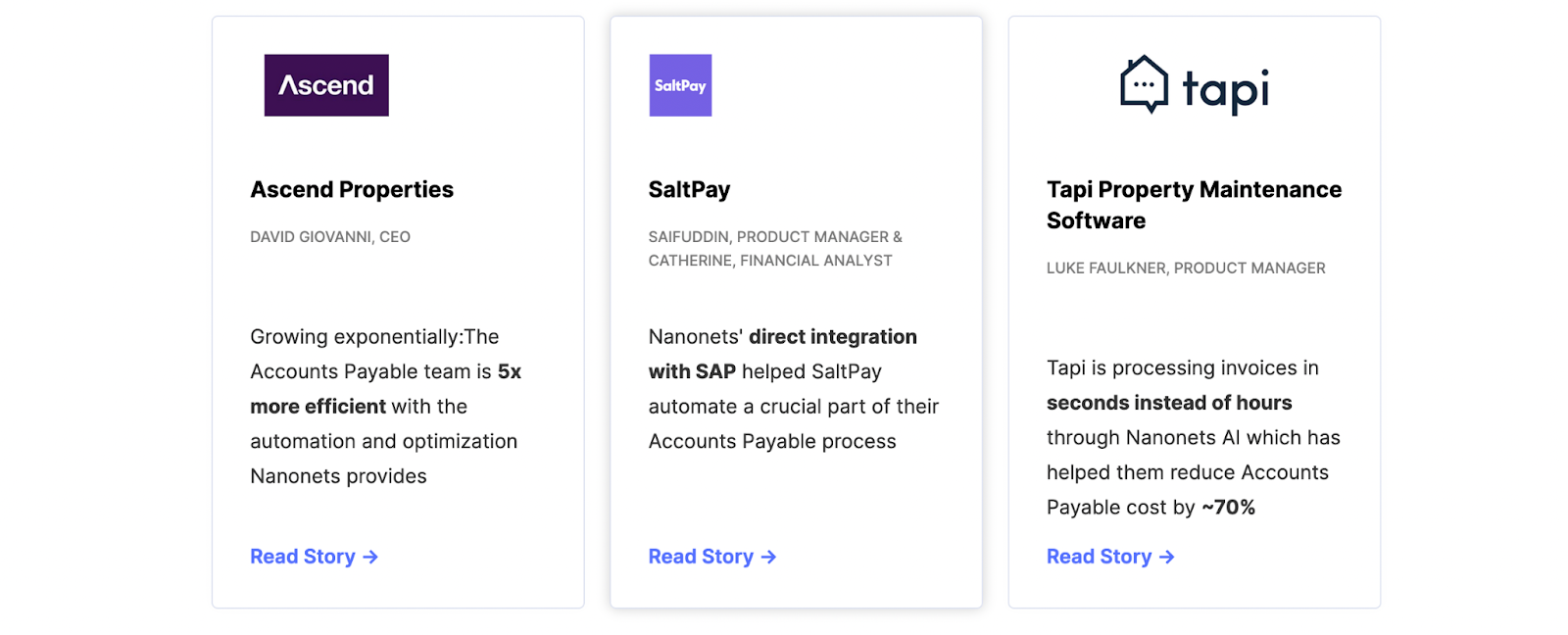
Task: Open Read Story link for SaltPay
Action: tap(701, 557)
